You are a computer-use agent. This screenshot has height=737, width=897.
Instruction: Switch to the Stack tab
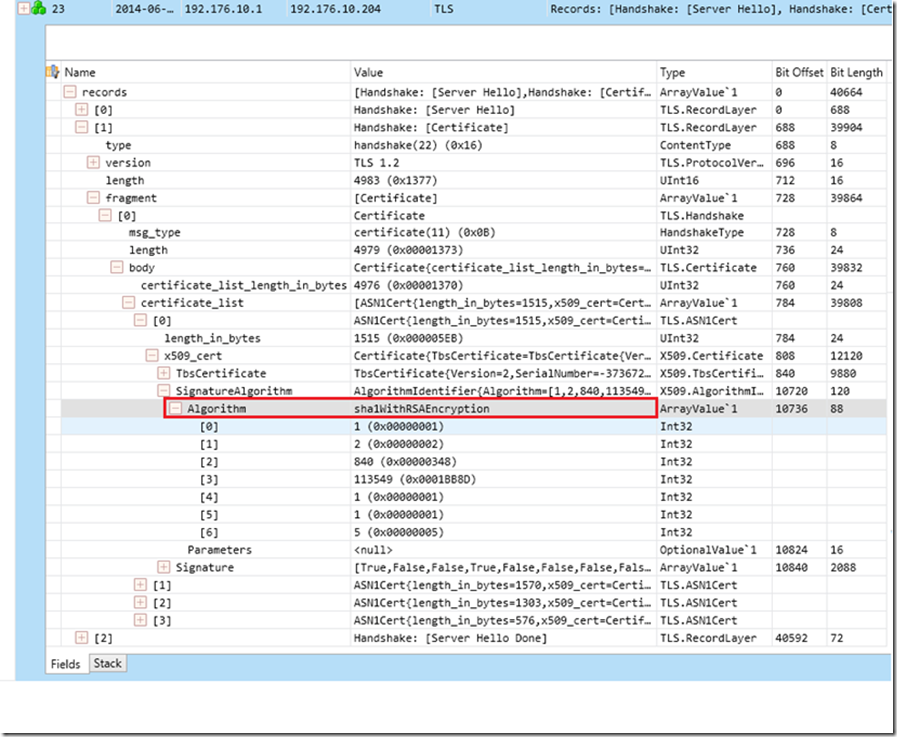click(x=108, y=663)
